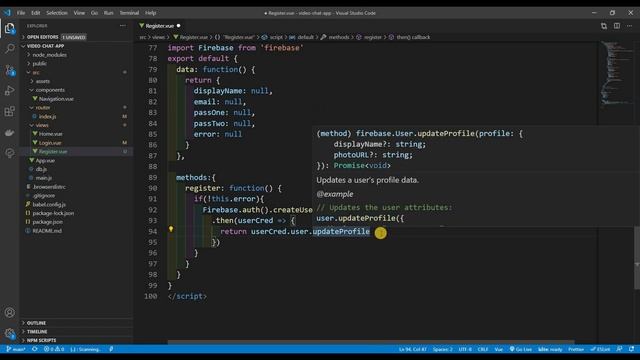Open the Docker view in activity bar
Screen dimensions: 640x360
(9, 133)
